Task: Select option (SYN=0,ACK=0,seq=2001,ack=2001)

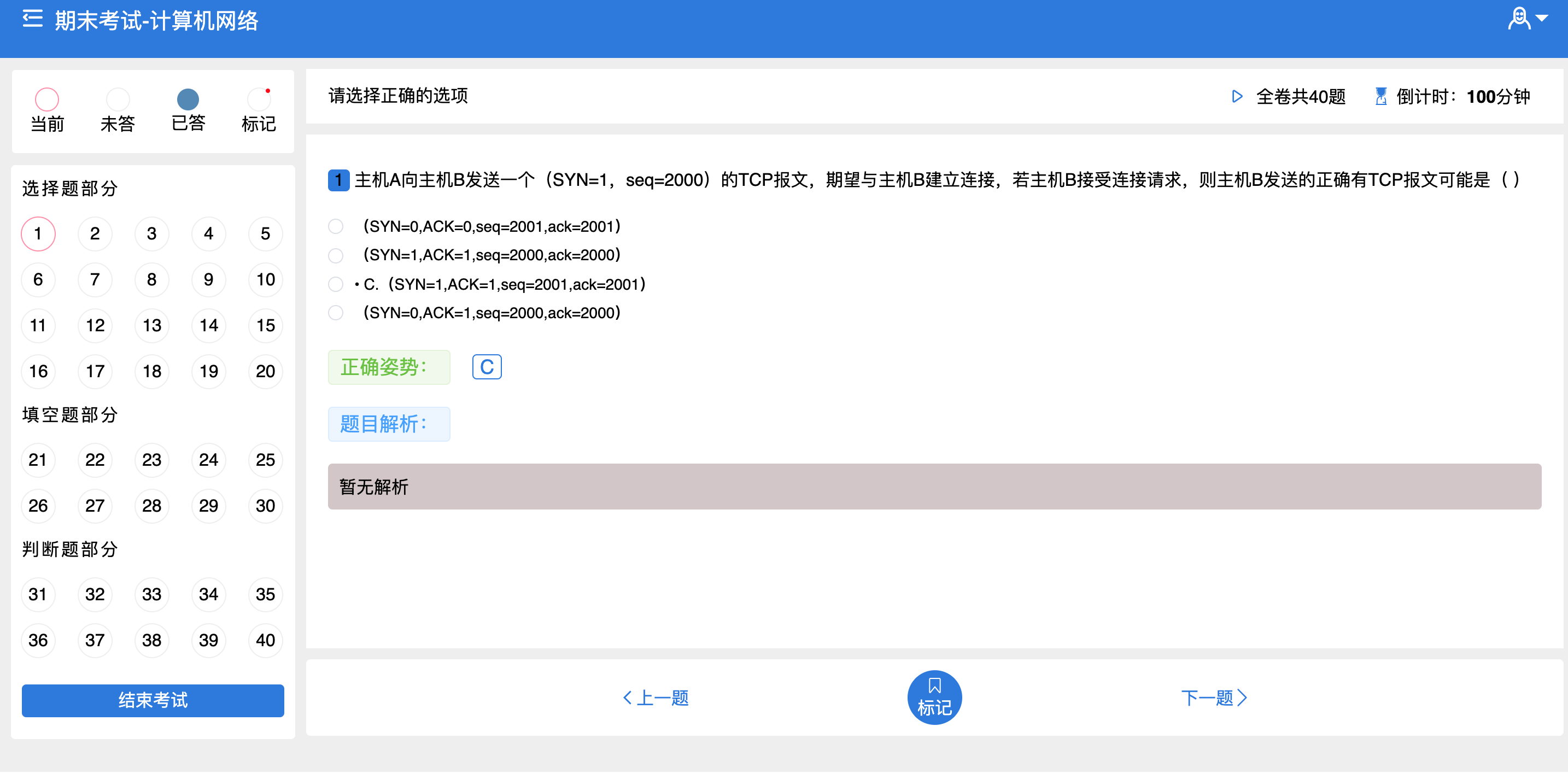Action: tap(335, 226)
